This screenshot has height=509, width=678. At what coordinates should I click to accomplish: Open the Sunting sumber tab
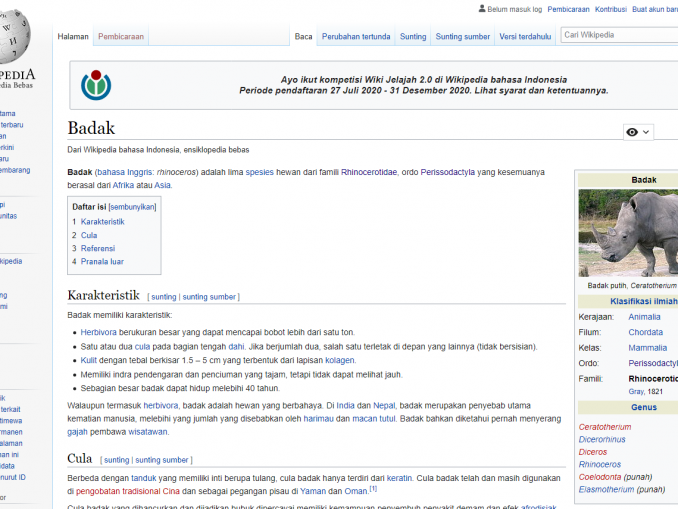click(463, 37)
